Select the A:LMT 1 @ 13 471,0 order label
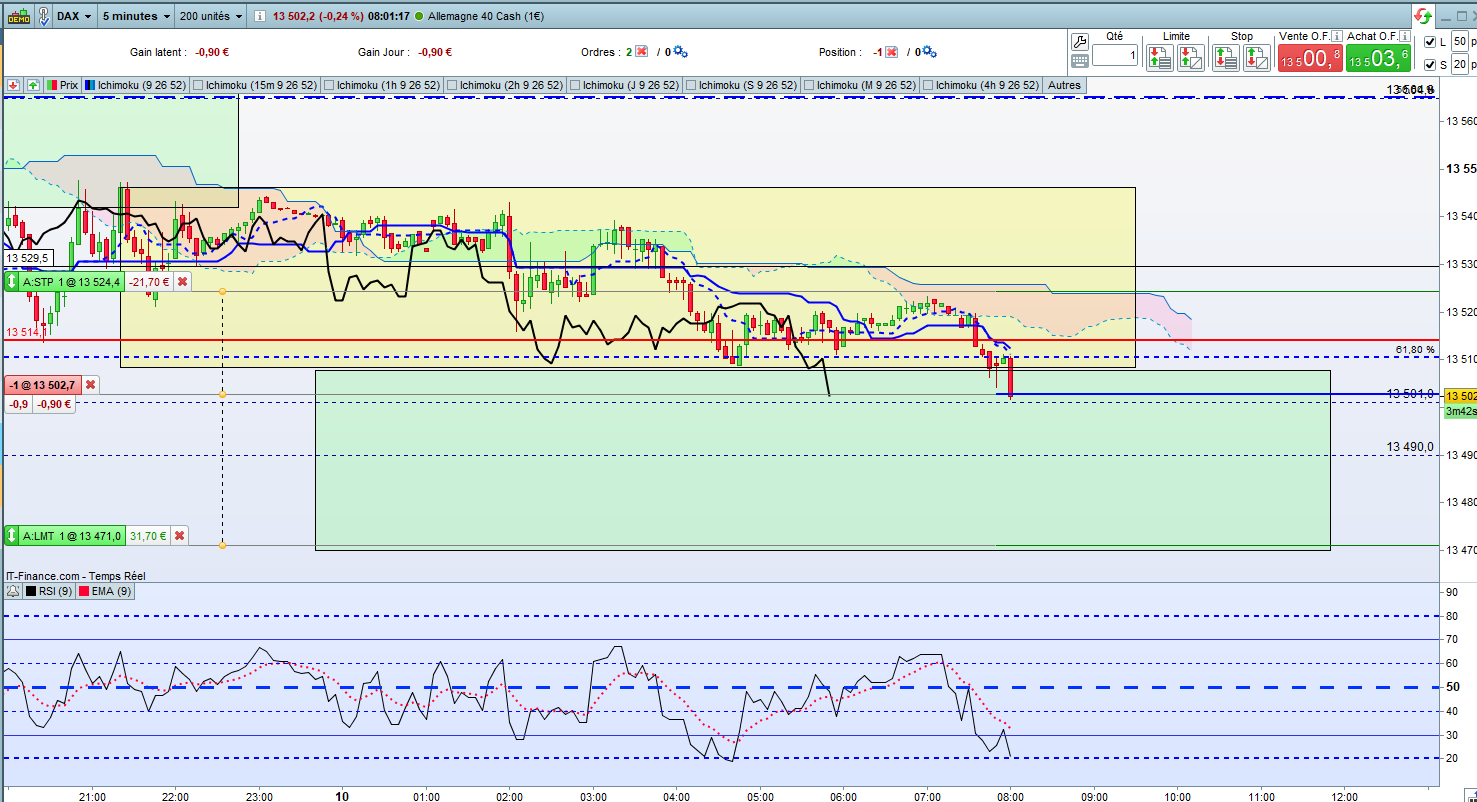Viewport: 1477px width, 802px height. point(73,536)
